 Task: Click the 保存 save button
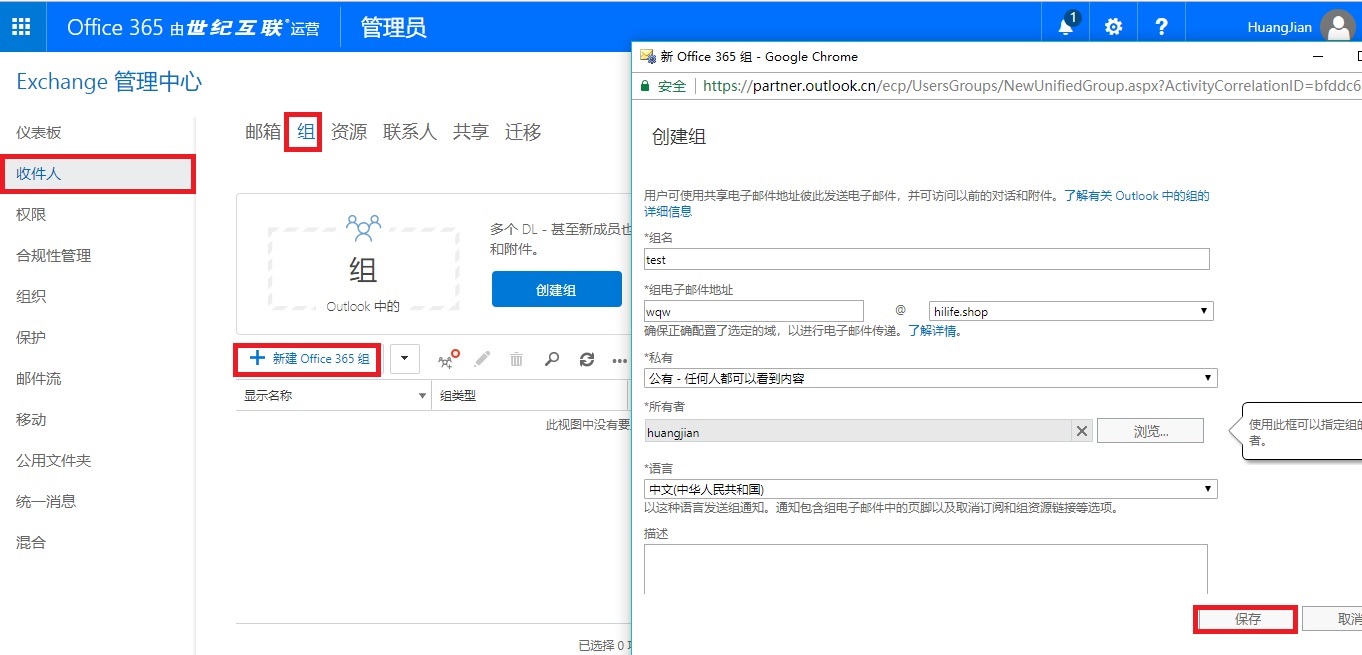point(1247,619)
